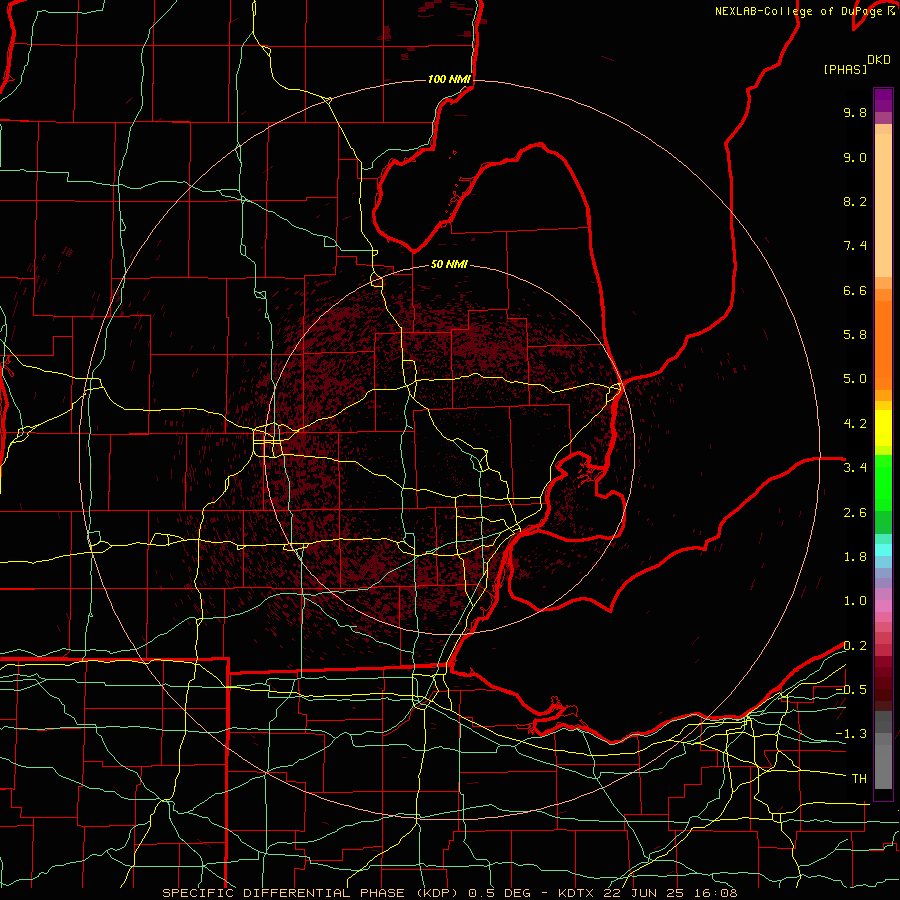Click the DKD label above the color scale
The width and height of the screenshot is (900, 900).
point(879,60)
